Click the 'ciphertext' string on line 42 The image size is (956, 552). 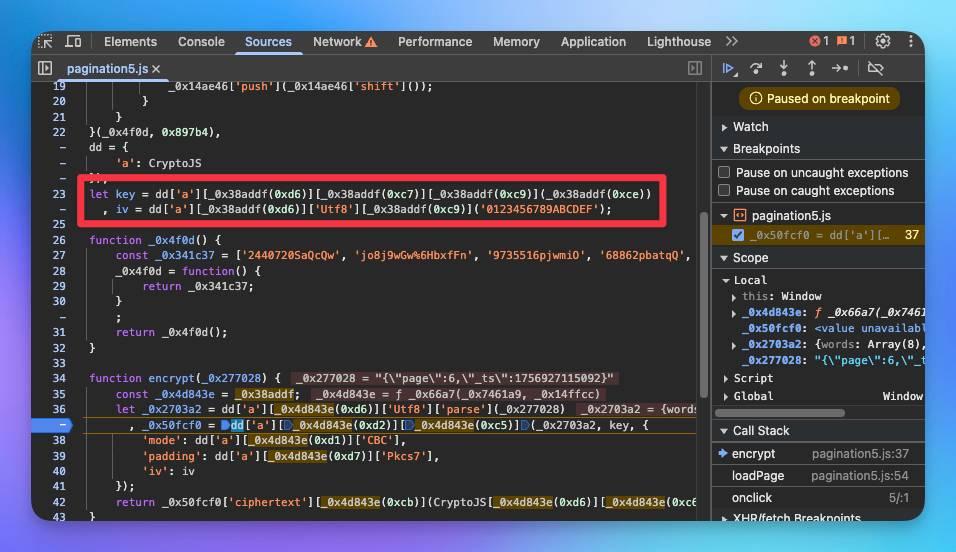(x=267, y=502)
